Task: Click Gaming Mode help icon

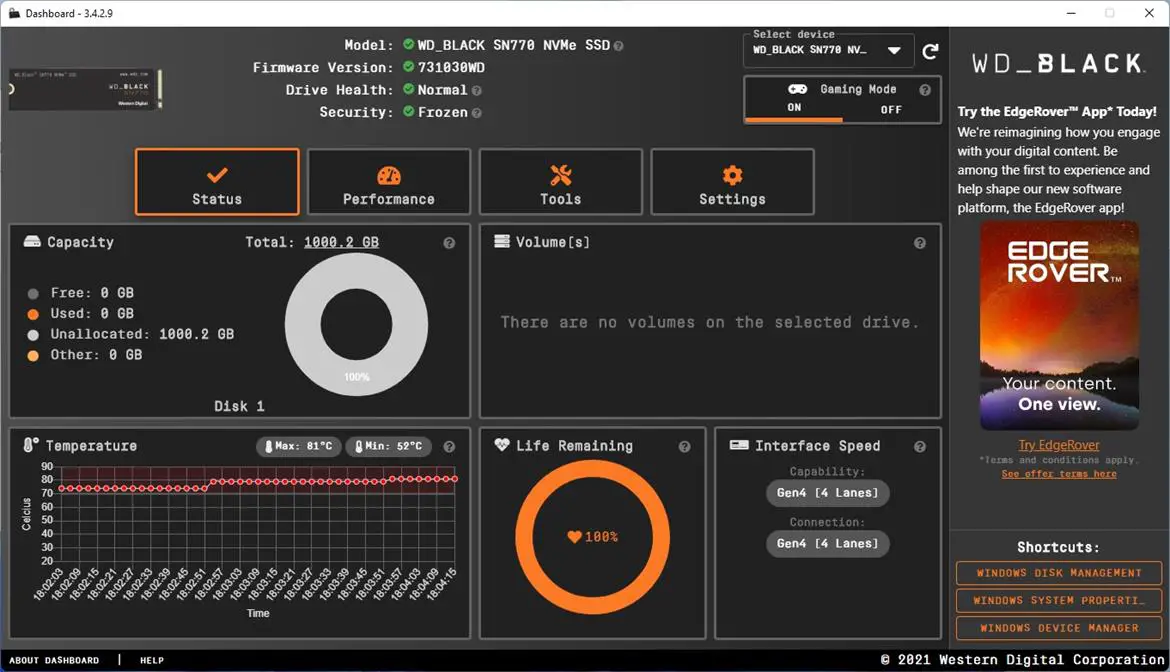Action: coord(925,90)
